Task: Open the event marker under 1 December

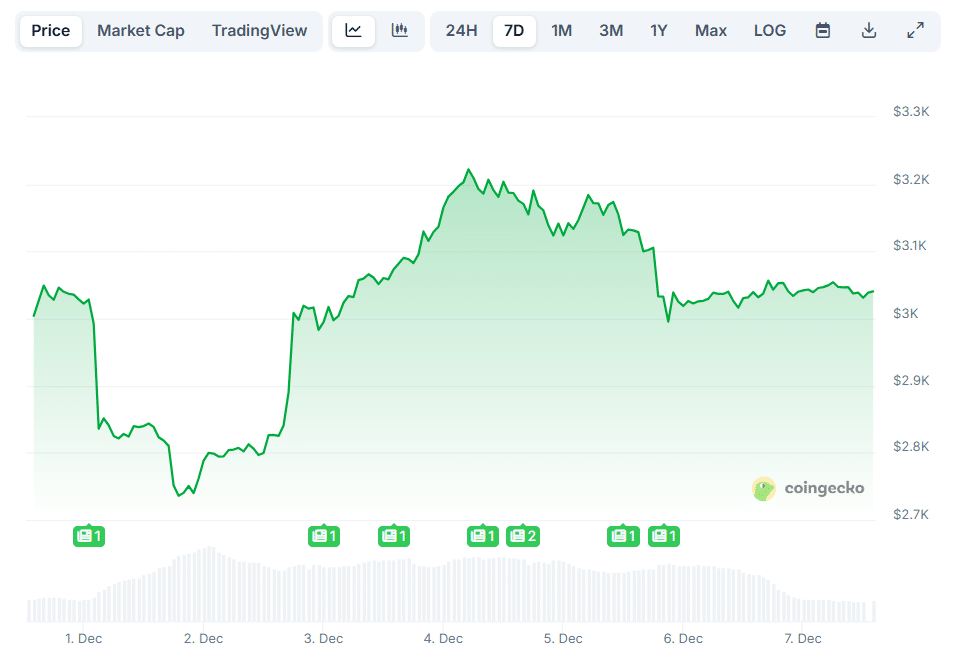Action: click(89, 536)
